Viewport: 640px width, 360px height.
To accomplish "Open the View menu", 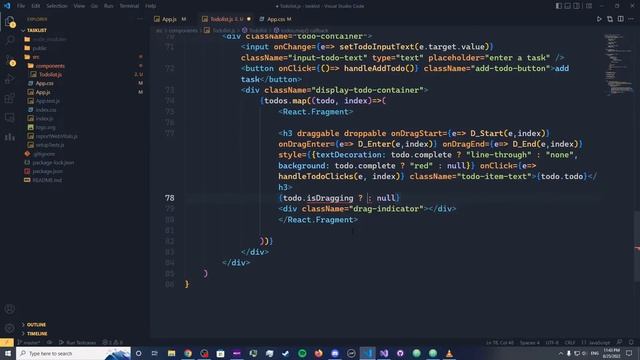I will [79, 6].
